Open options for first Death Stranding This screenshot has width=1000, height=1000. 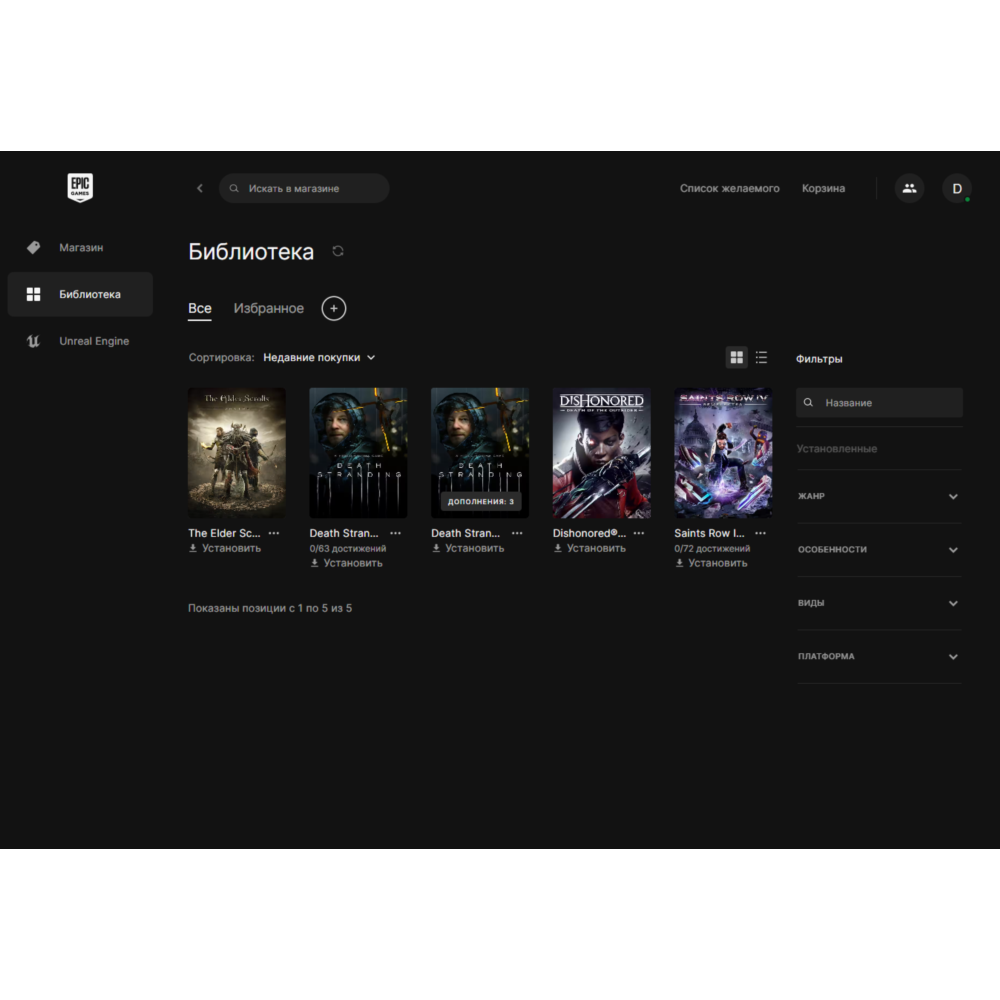pyautogui.click(x=395, y=533)
